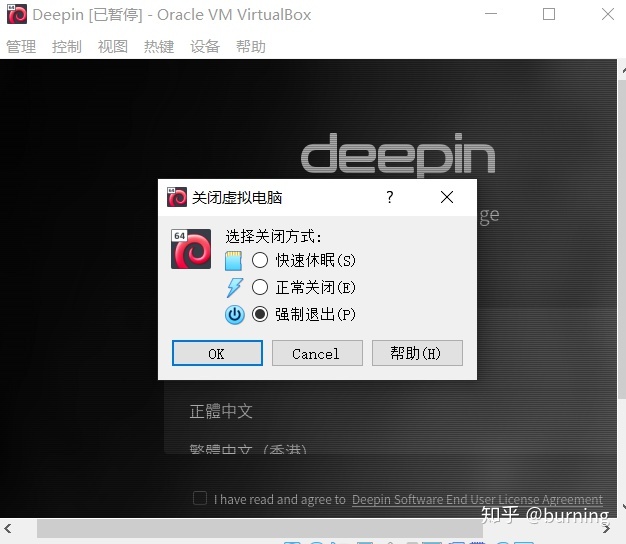The height and width of the screenshot is (544, 626).
Task: Close the 关闭虚拟电脑 dialog
Action: (x=447, y=197)
